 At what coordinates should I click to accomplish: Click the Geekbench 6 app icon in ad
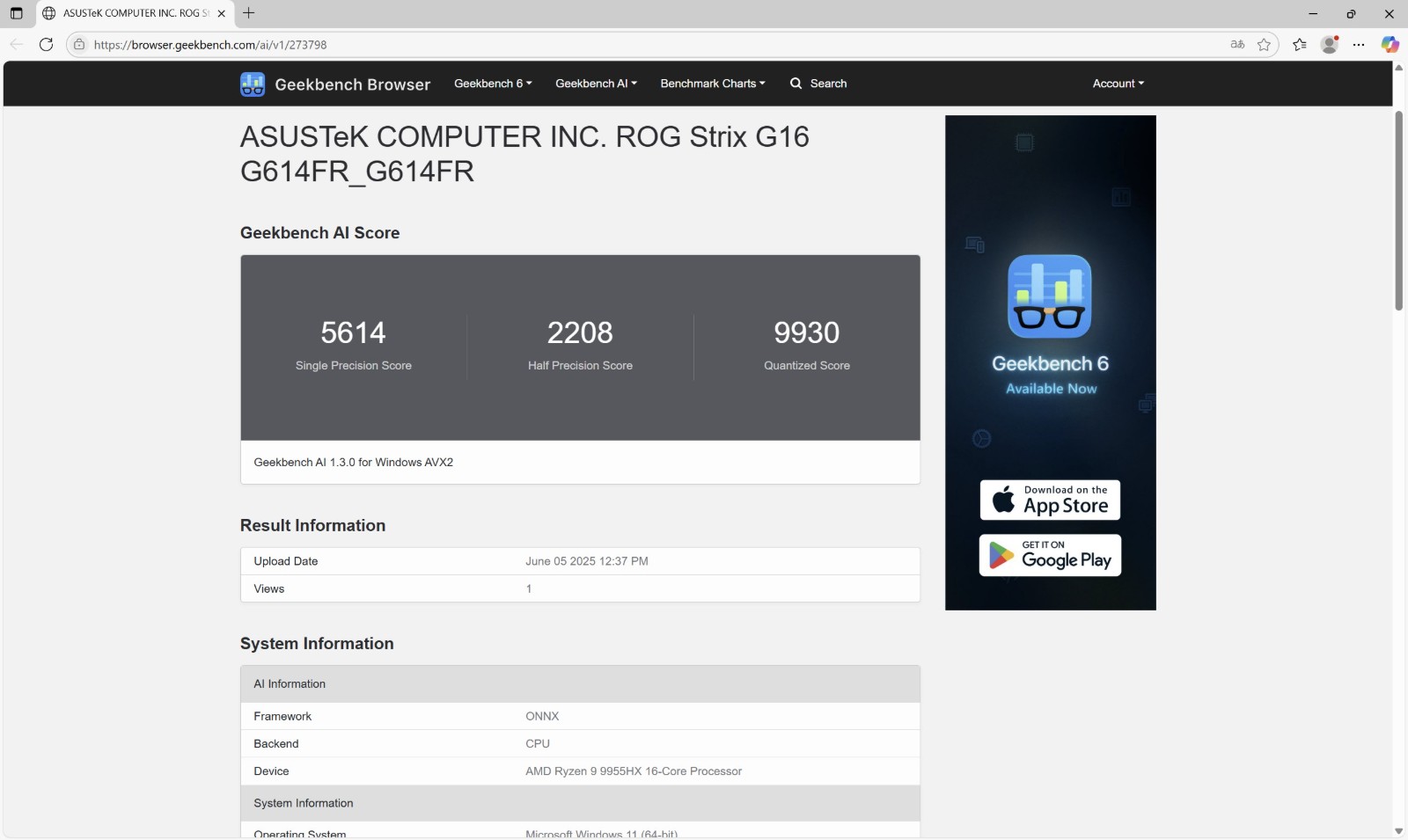click(1050, 296)
